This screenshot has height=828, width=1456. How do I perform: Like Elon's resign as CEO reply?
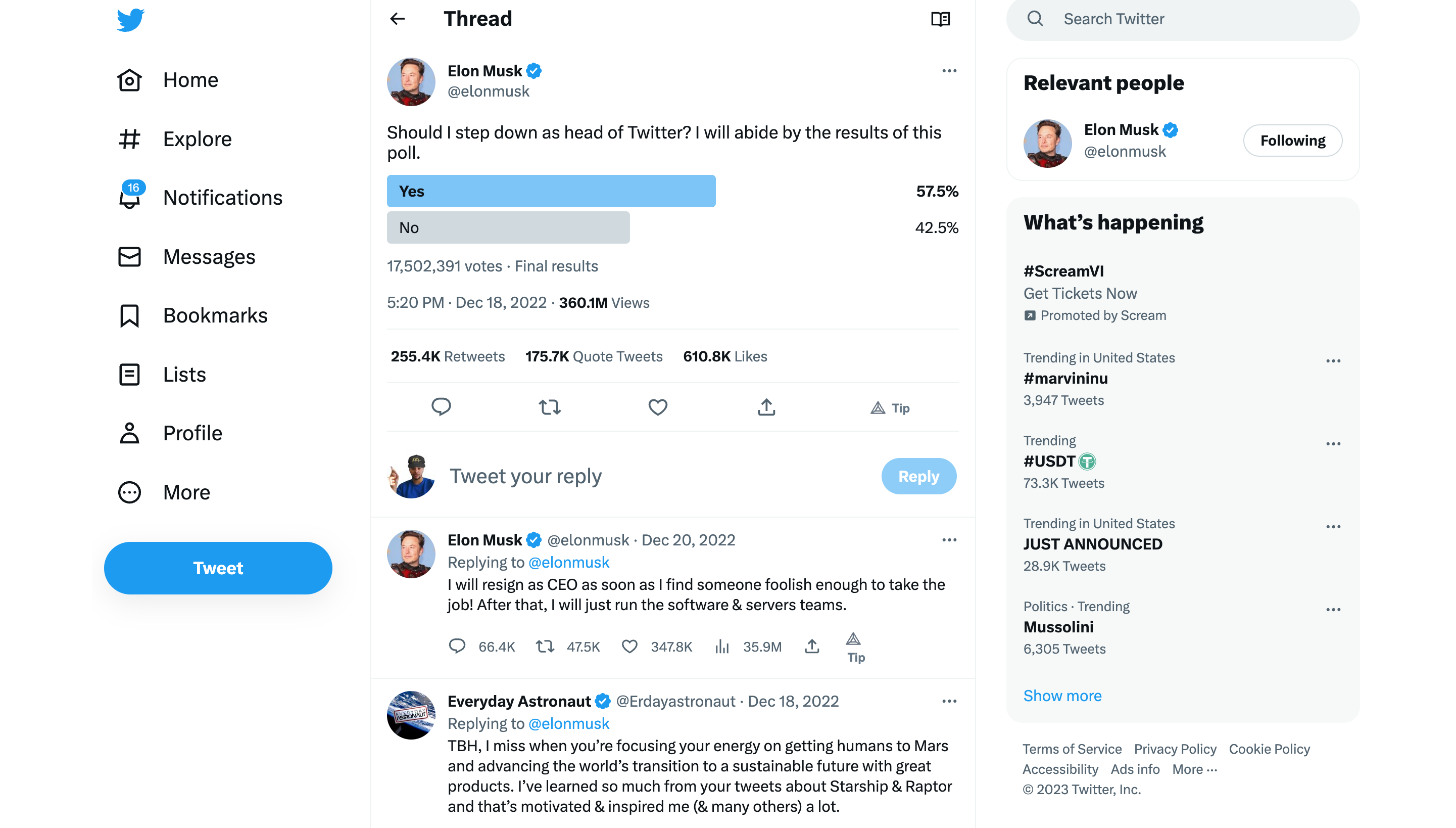tap(629, 647)
